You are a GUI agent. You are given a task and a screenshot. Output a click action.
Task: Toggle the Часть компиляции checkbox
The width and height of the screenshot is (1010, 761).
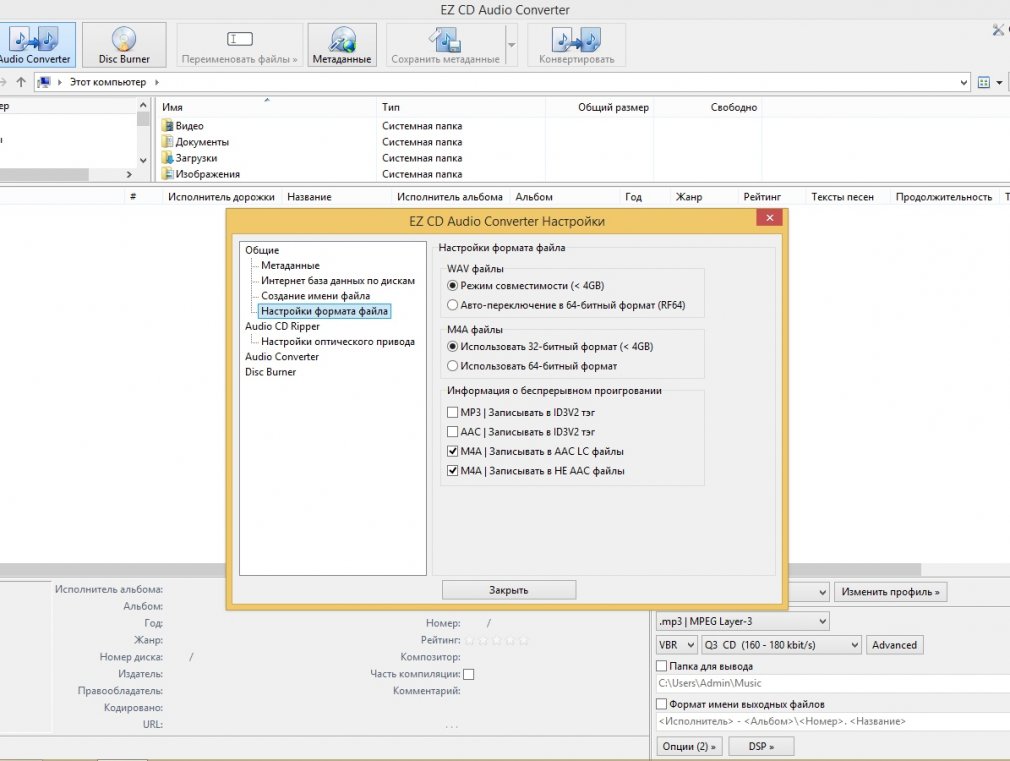point(469,674)
